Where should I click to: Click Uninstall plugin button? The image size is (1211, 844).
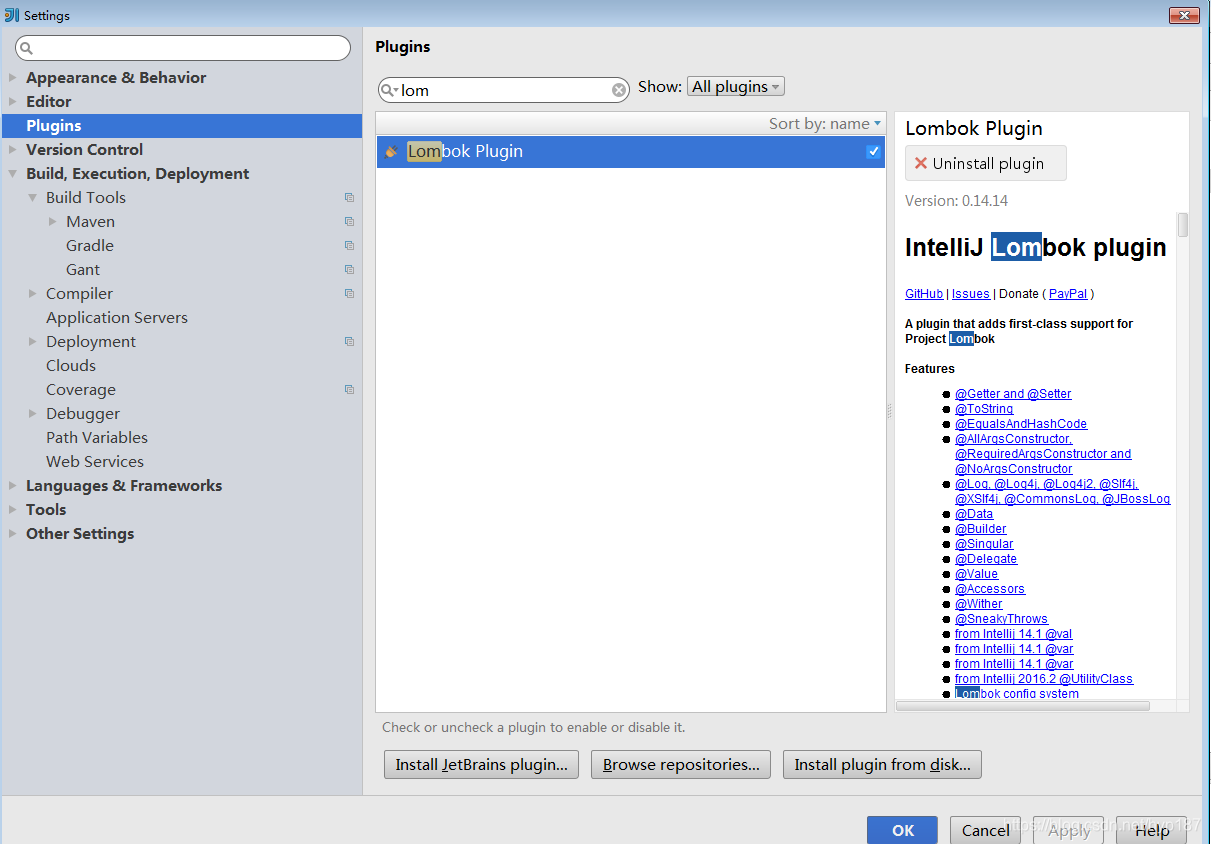pos(986,163)
